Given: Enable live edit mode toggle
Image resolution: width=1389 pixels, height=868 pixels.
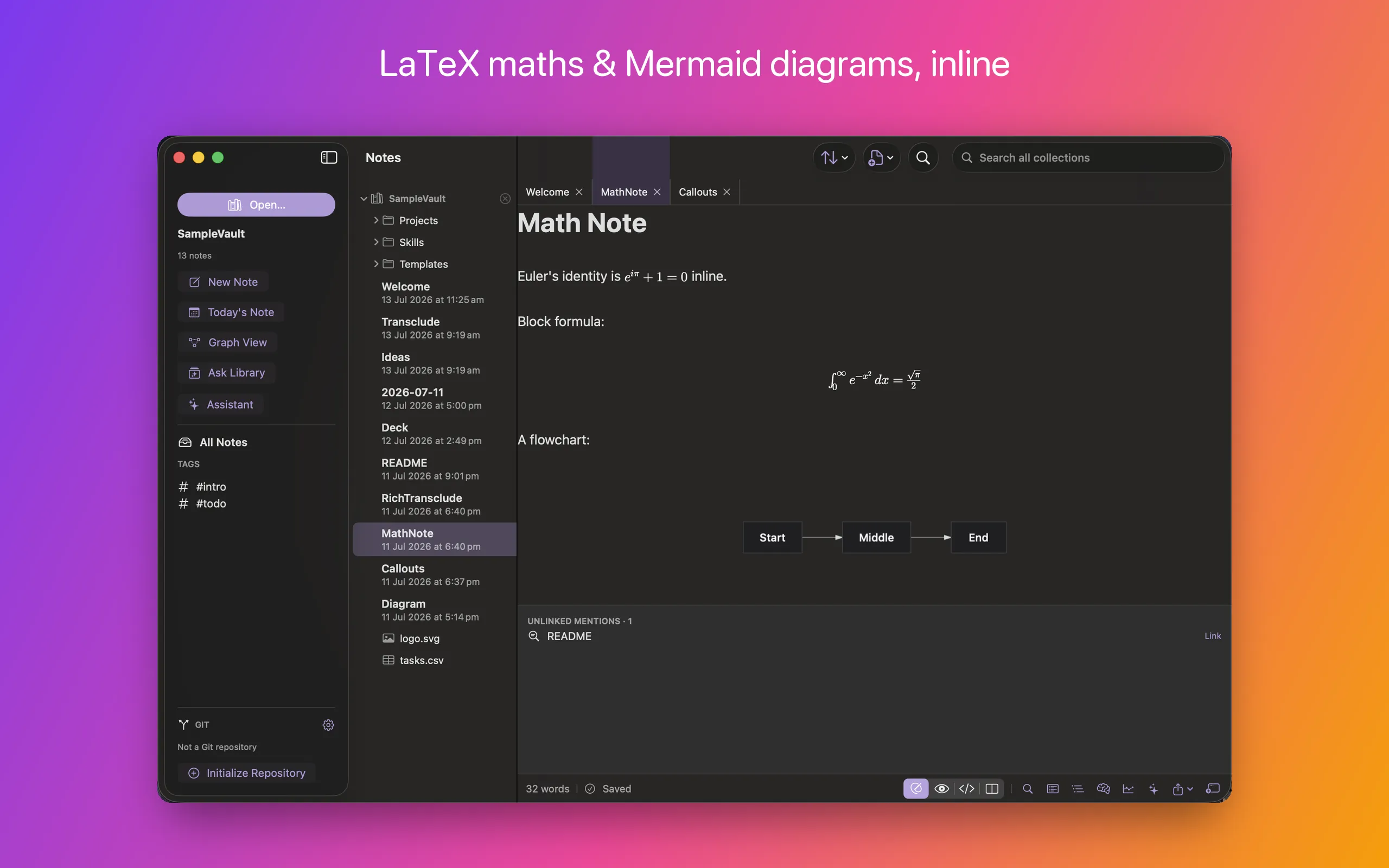Looking at the screenshot, I should pyautogui.click(x=916, y=789).
